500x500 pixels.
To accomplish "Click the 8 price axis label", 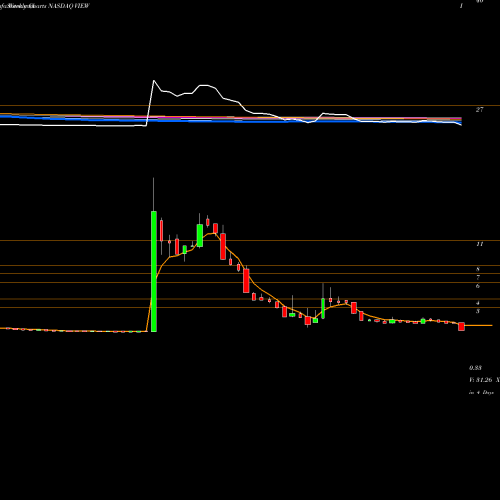I will 478,269.
